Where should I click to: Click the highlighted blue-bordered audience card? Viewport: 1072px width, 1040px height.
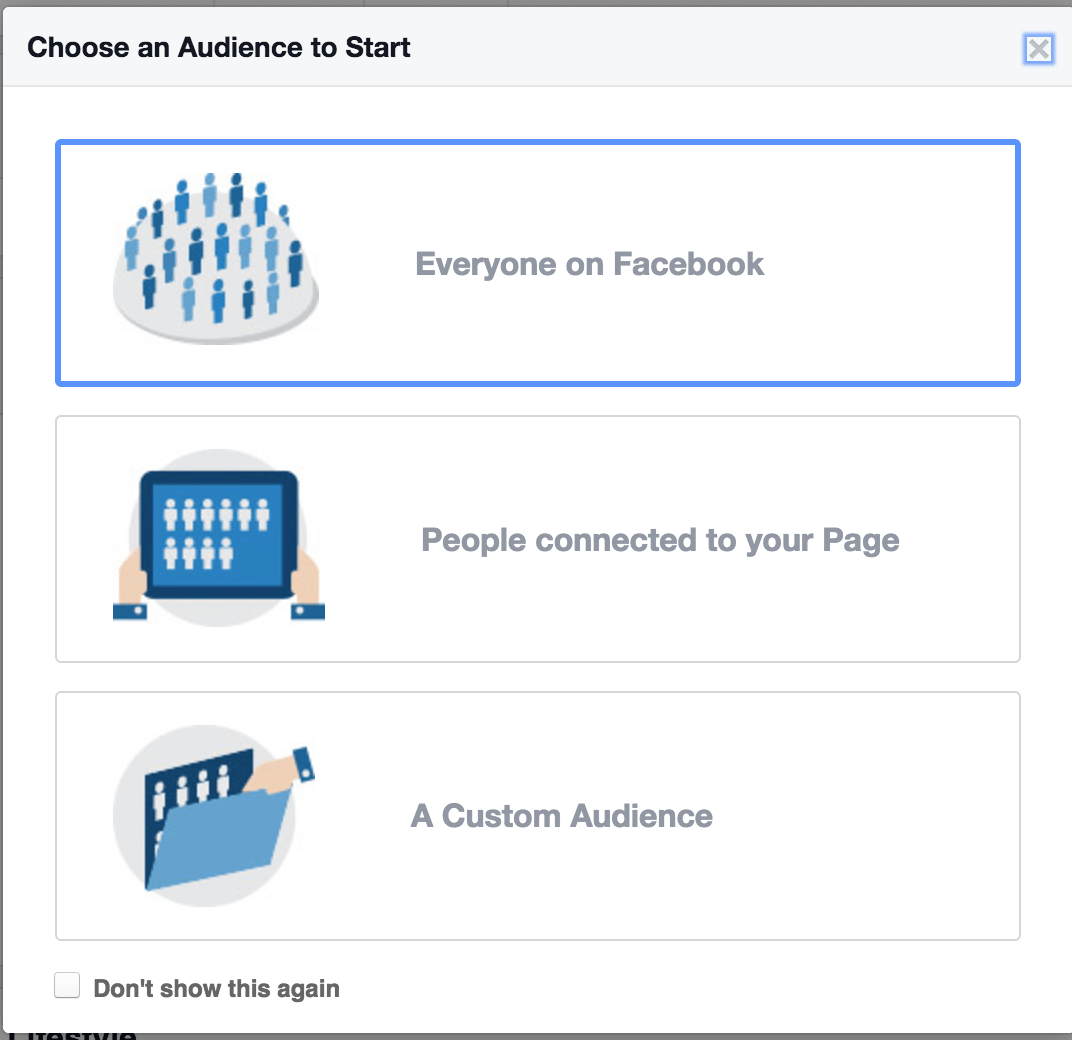click(x=538, y=263)
